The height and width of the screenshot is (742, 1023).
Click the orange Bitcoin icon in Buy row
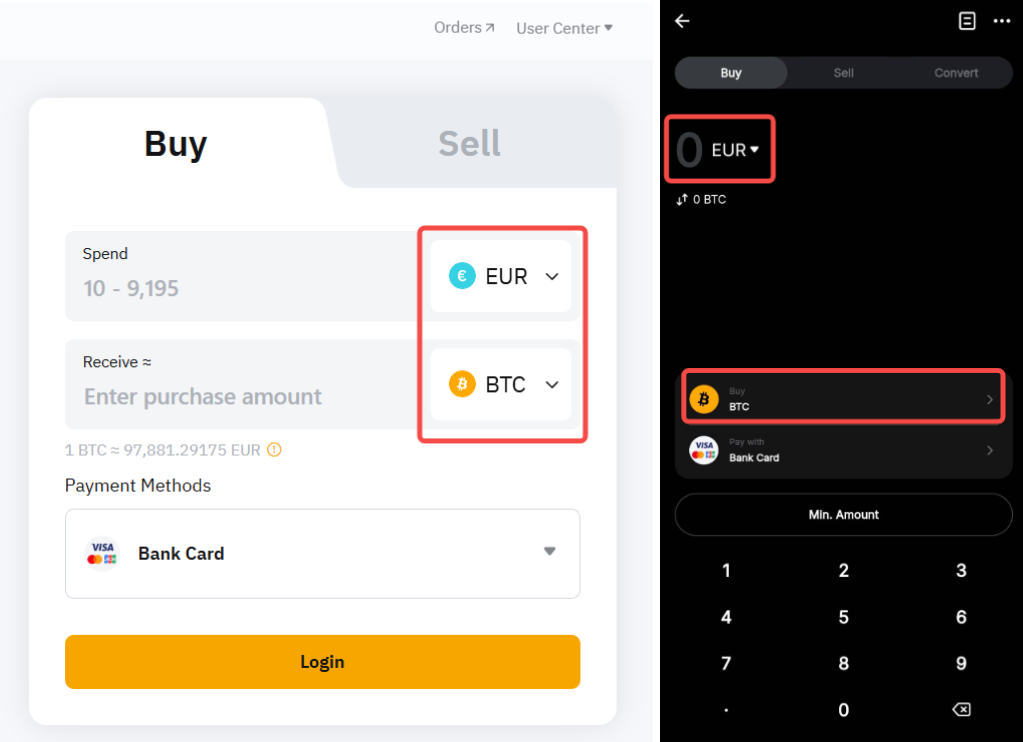[704, 400]
